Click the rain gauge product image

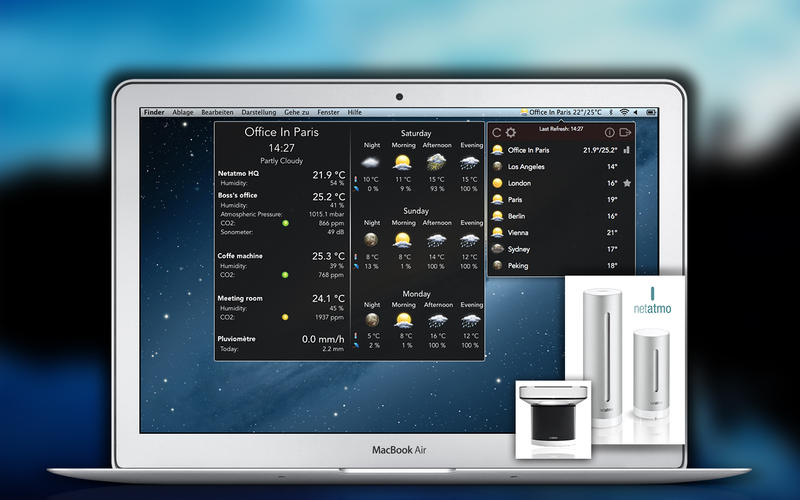pos(554,419)
